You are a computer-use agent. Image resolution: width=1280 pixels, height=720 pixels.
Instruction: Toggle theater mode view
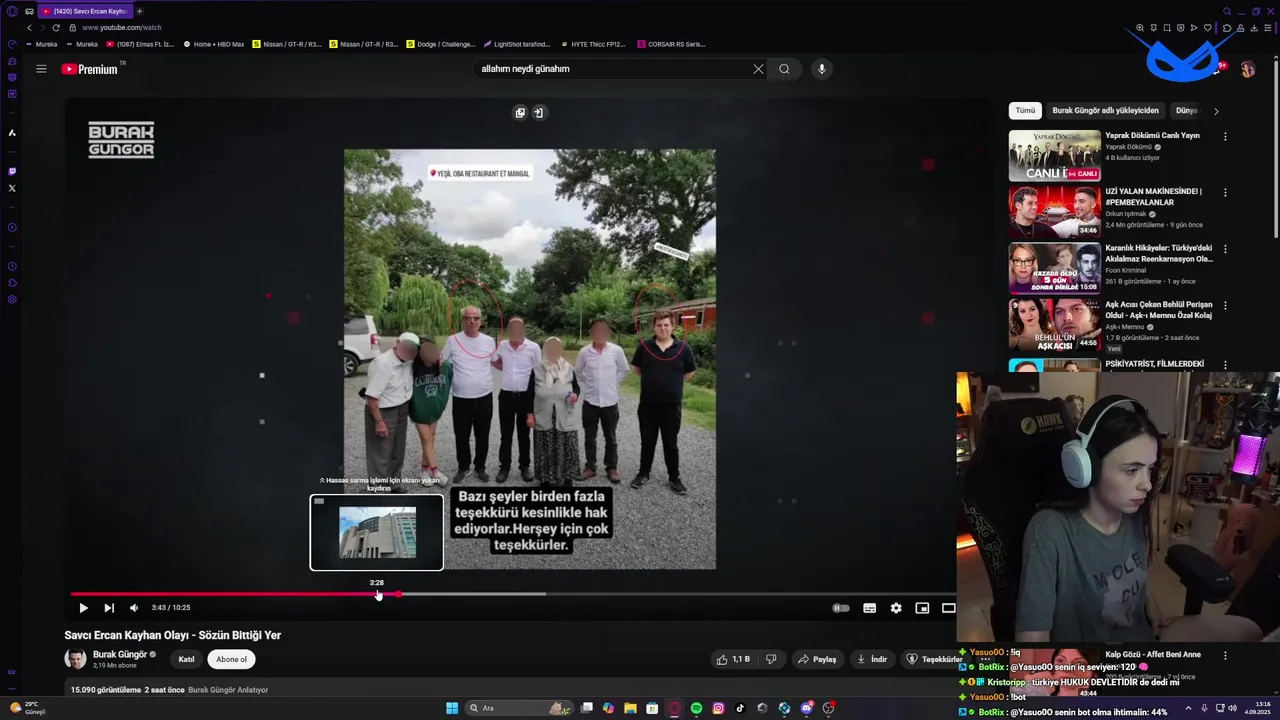pos(948,608)
